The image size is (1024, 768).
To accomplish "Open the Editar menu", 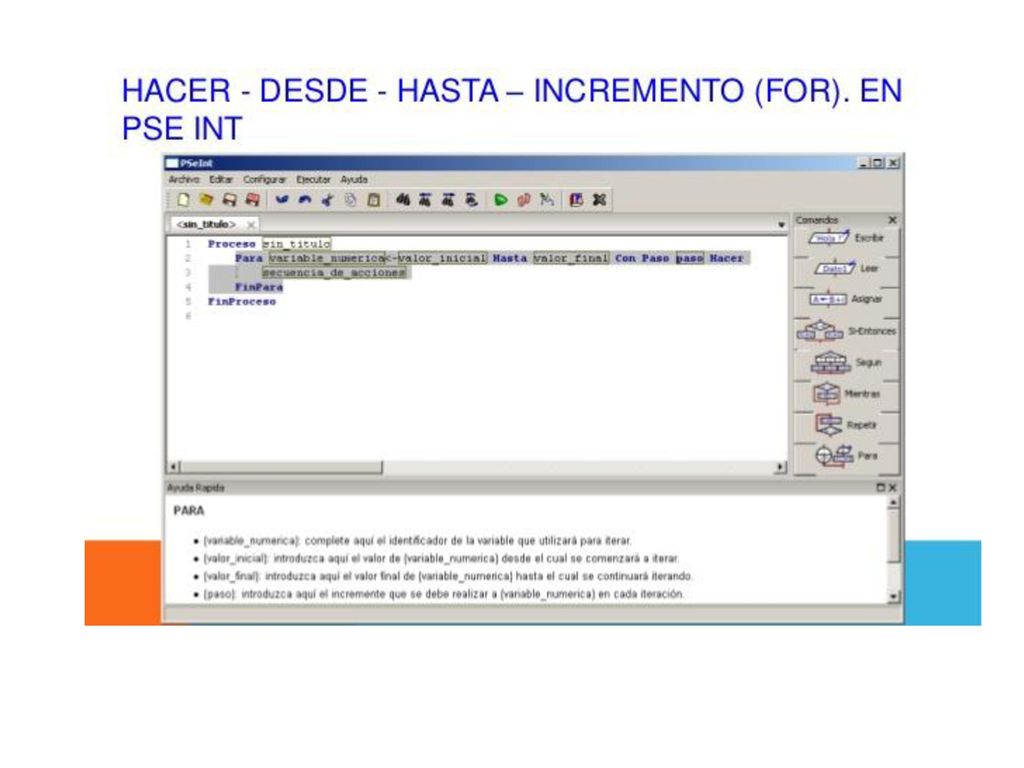I will pos(221,180).
